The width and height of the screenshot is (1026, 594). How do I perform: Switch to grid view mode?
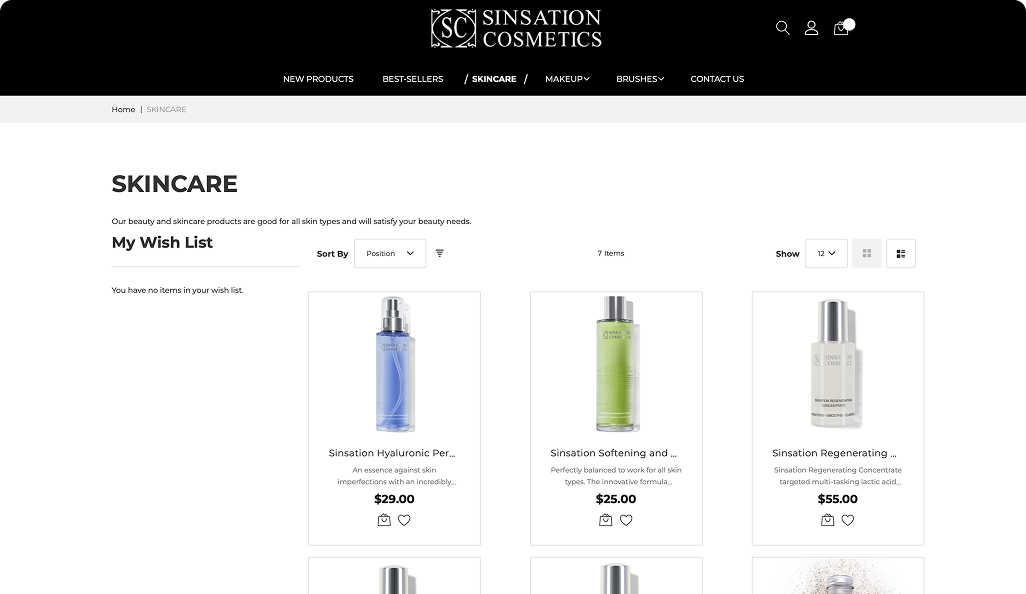click(x=867, y=253)
